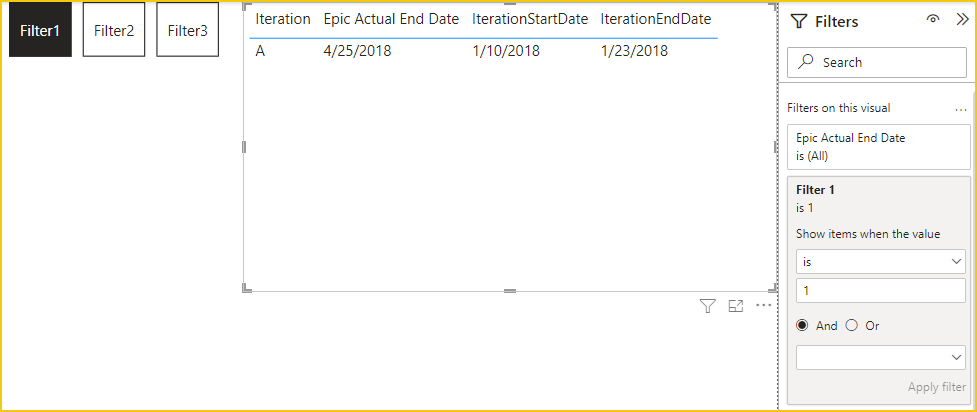
Task: Open the 'is' condition dropdown
Action: tap(880, 262)
